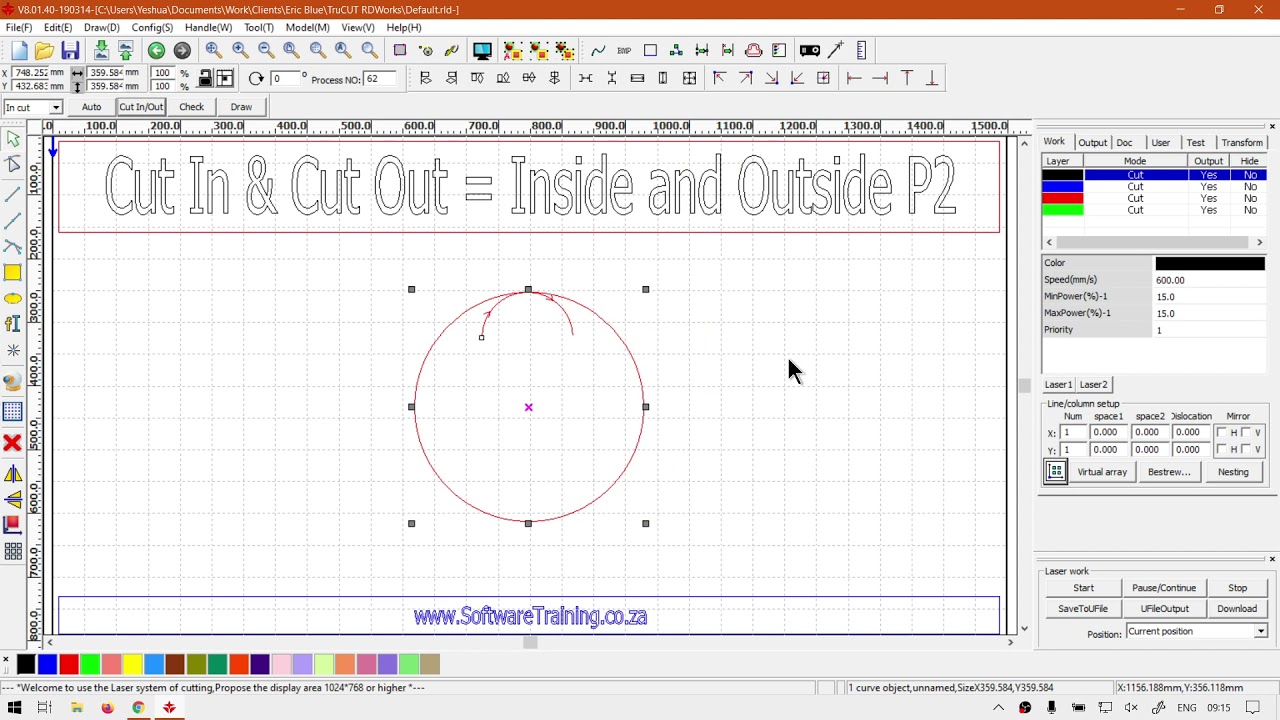Toggle Y row mirror V checkbox
1280x720 pixels.
[x=1246, y=450]
